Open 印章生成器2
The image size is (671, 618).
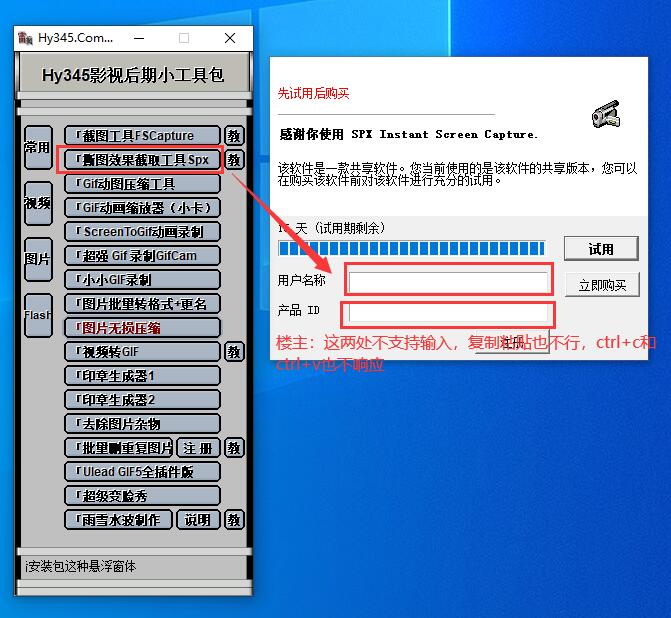143,400
